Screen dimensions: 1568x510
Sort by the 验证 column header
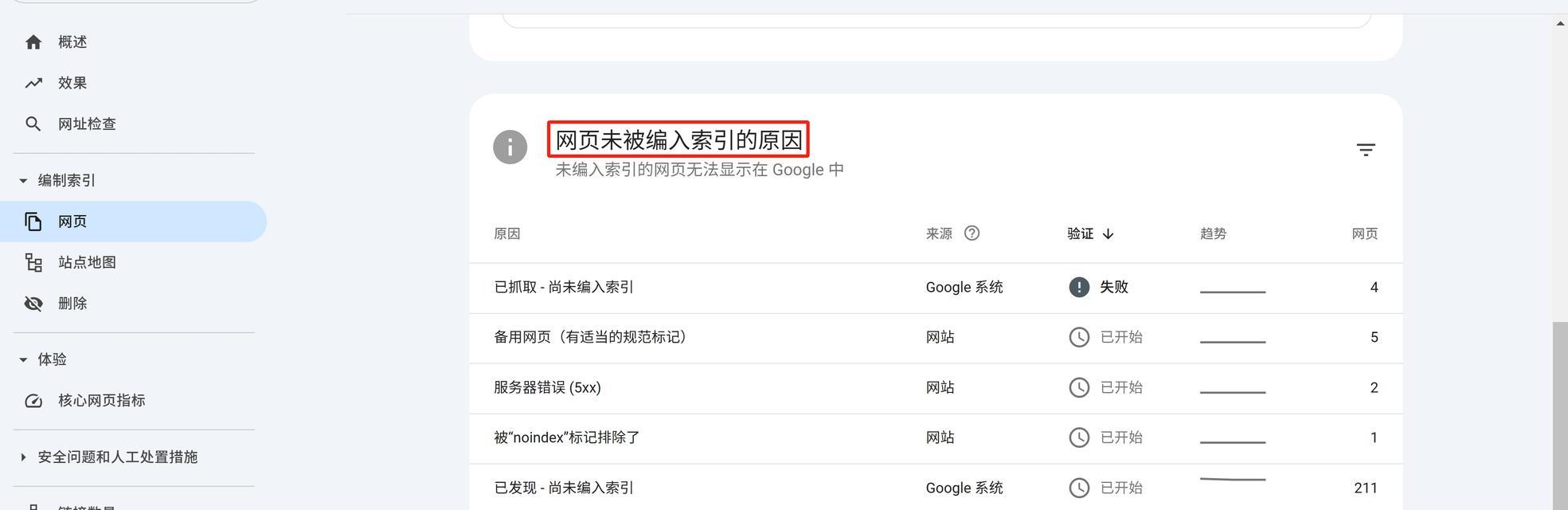(1081, 233)
